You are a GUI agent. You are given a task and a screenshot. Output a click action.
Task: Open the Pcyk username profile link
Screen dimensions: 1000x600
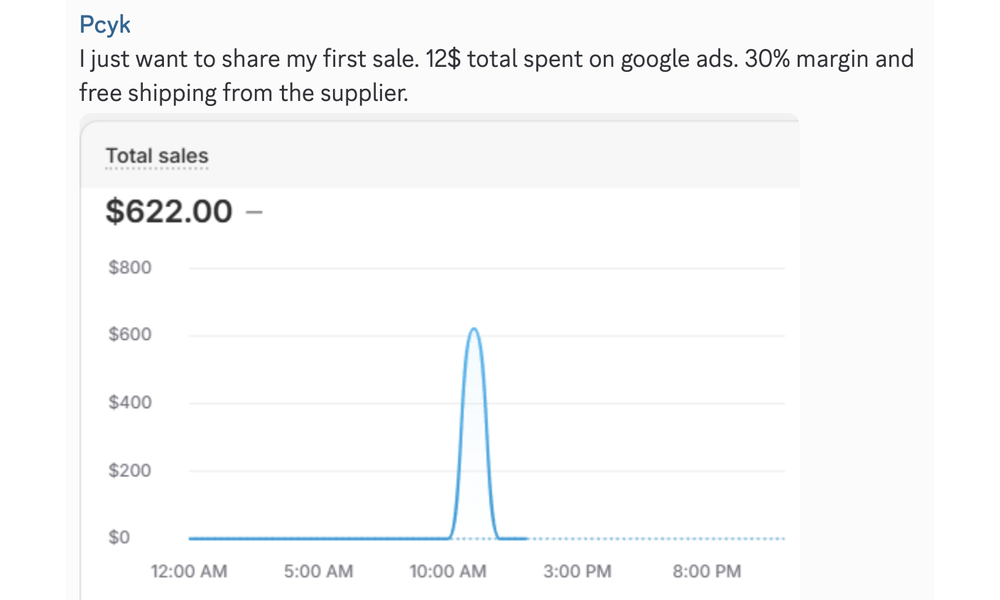[105, 25]
